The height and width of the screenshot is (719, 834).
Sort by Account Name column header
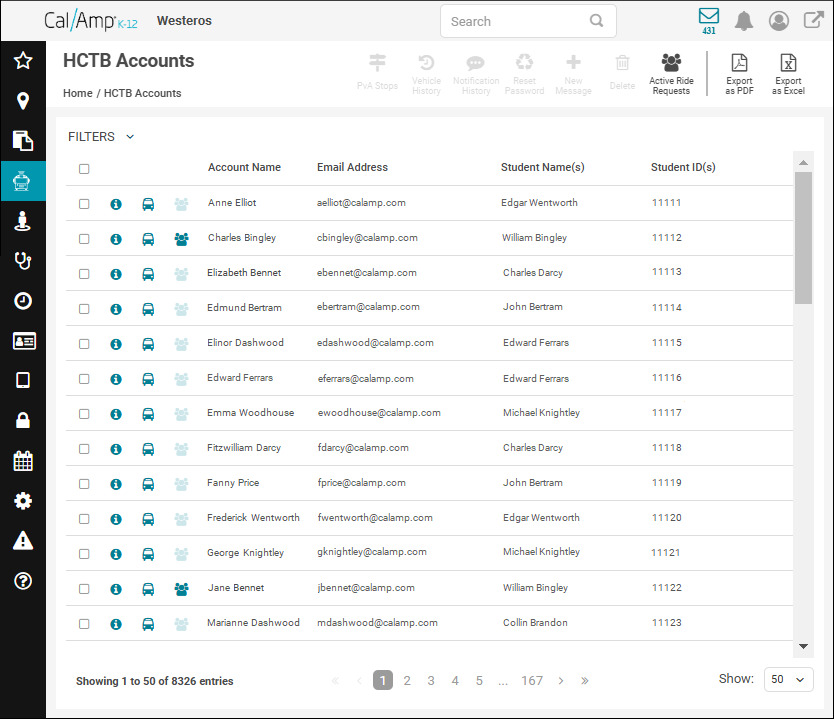click(x=244, y=167)
